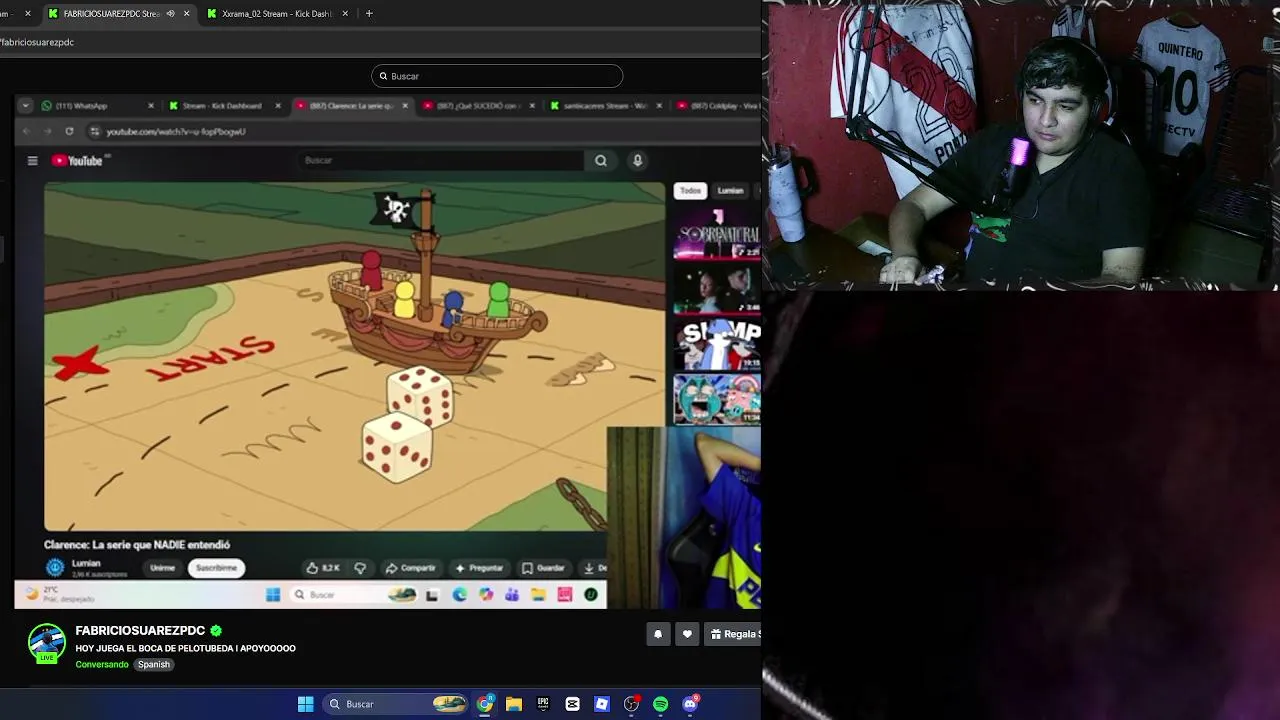The width and height of the screenshot is (1280, 720).
Task: Select the Clarence: La serie YouTube tab
Action: [350, 106]
